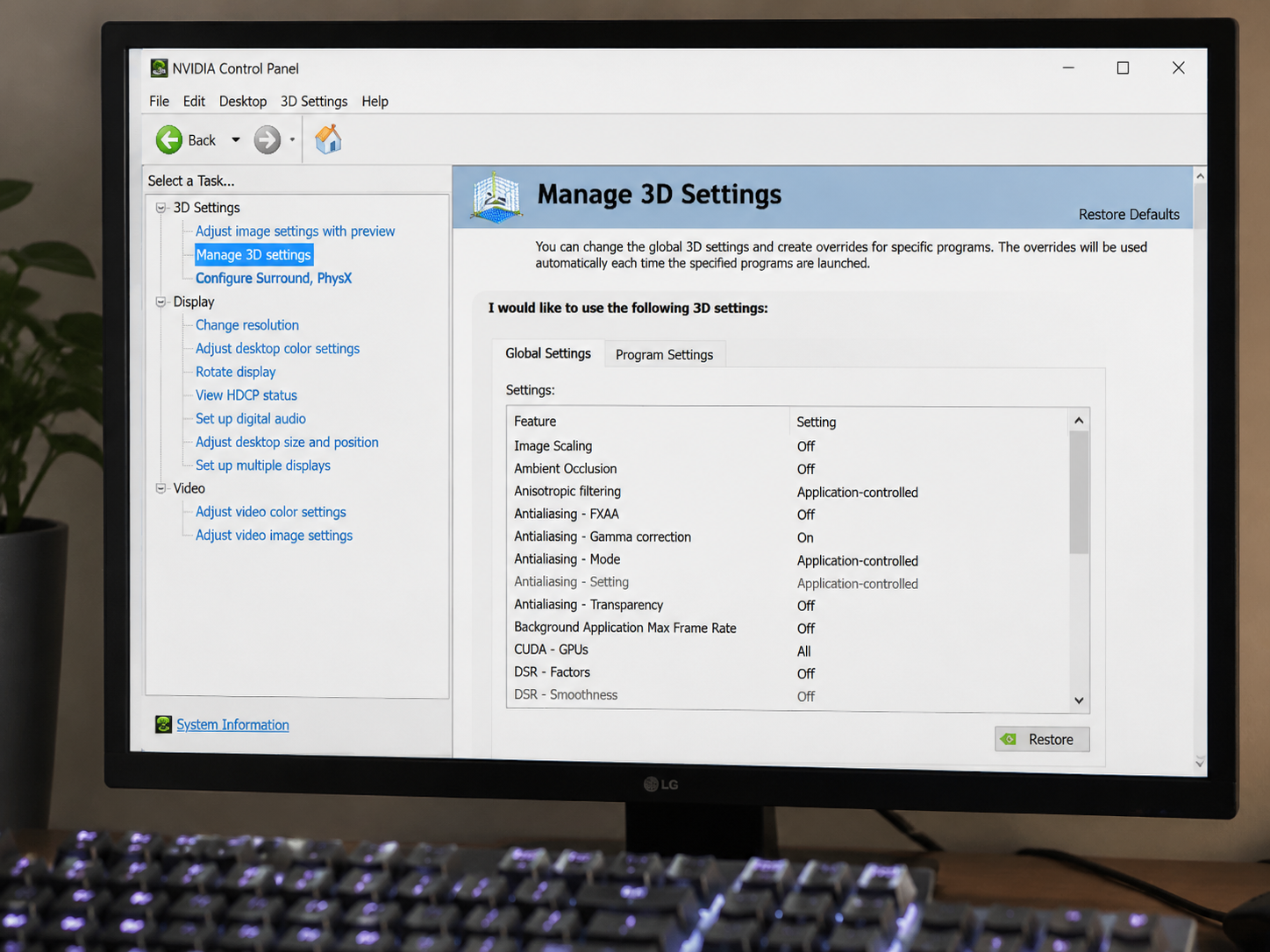
Task: Click the System Information NVIDIA icon
Action: [x=163, y=724]
